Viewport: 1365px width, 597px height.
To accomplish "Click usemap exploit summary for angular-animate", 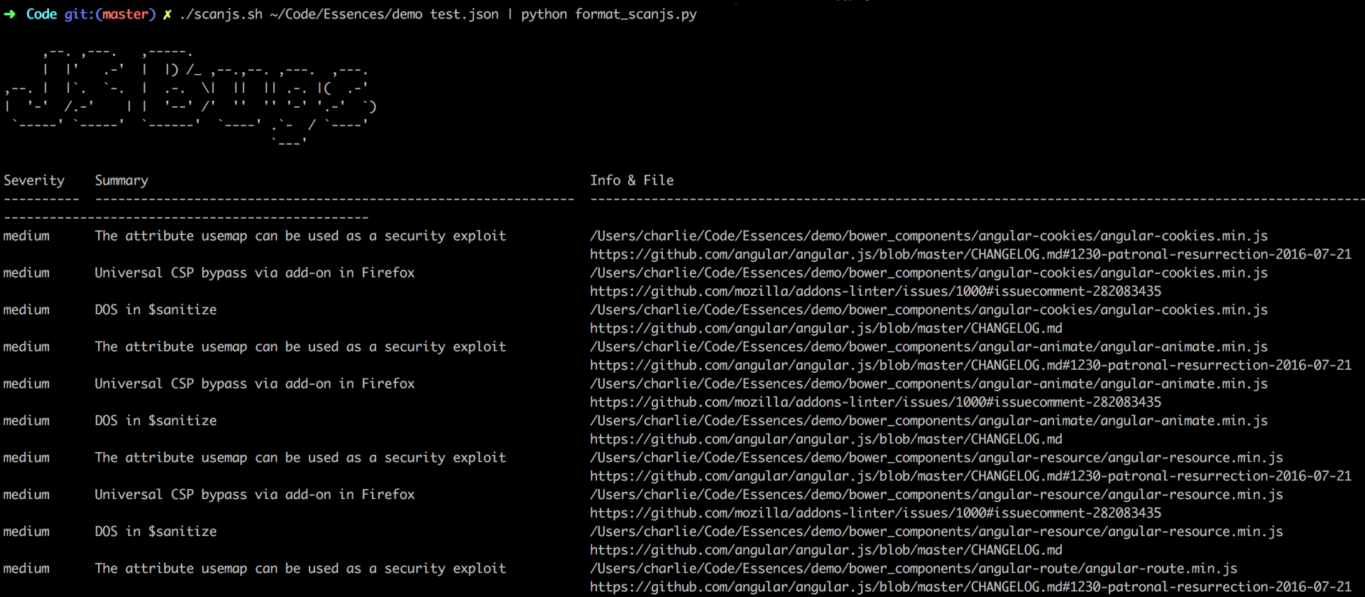I will pyautogui.click(x=300, y=347).
